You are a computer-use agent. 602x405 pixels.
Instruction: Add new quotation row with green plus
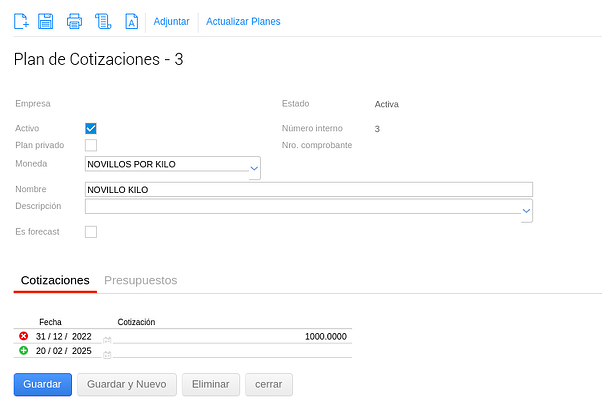[x=24, y=351]
